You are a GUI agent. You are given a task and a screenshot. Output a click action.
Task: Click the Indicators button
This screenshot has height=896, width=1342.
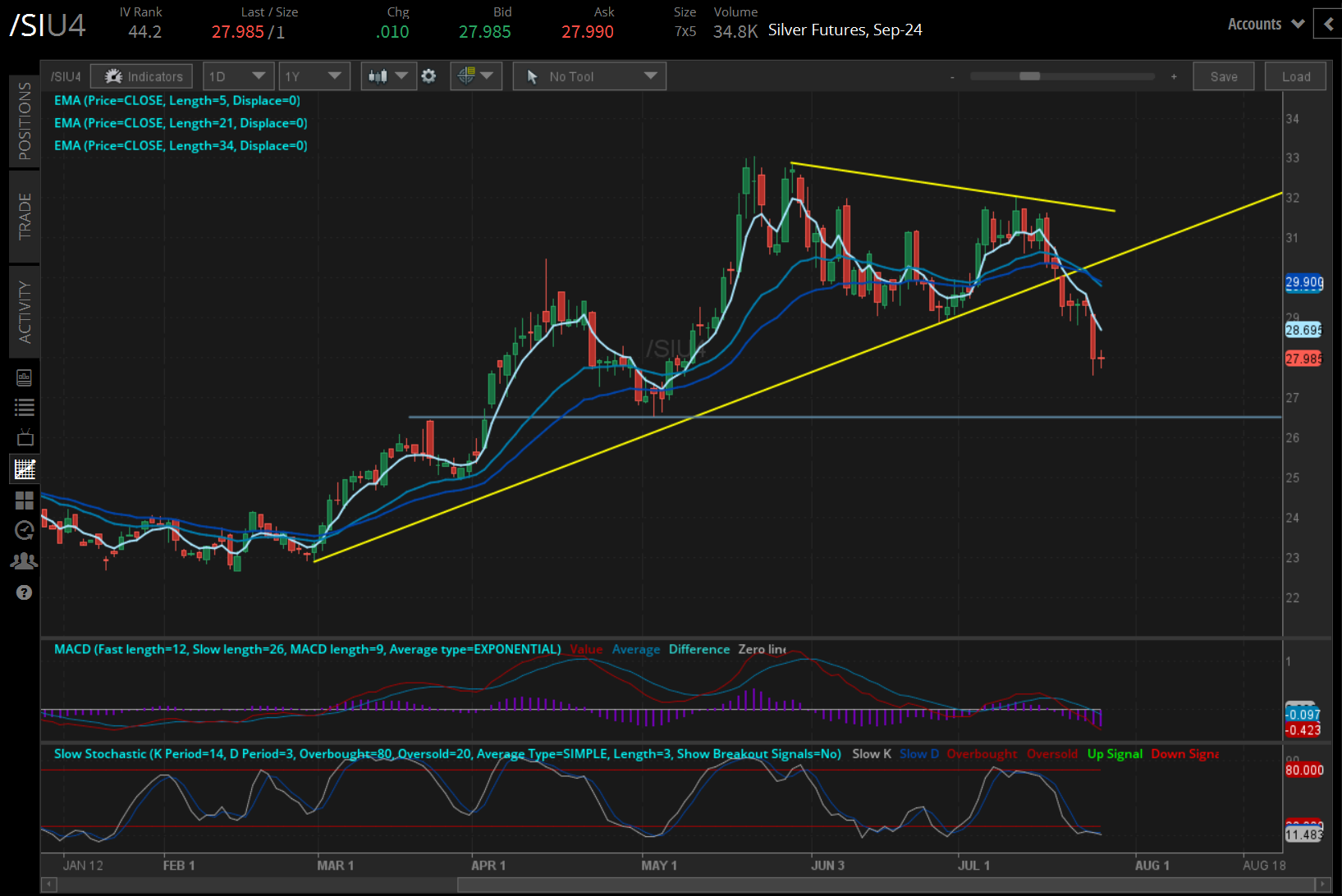coord(142,76)
